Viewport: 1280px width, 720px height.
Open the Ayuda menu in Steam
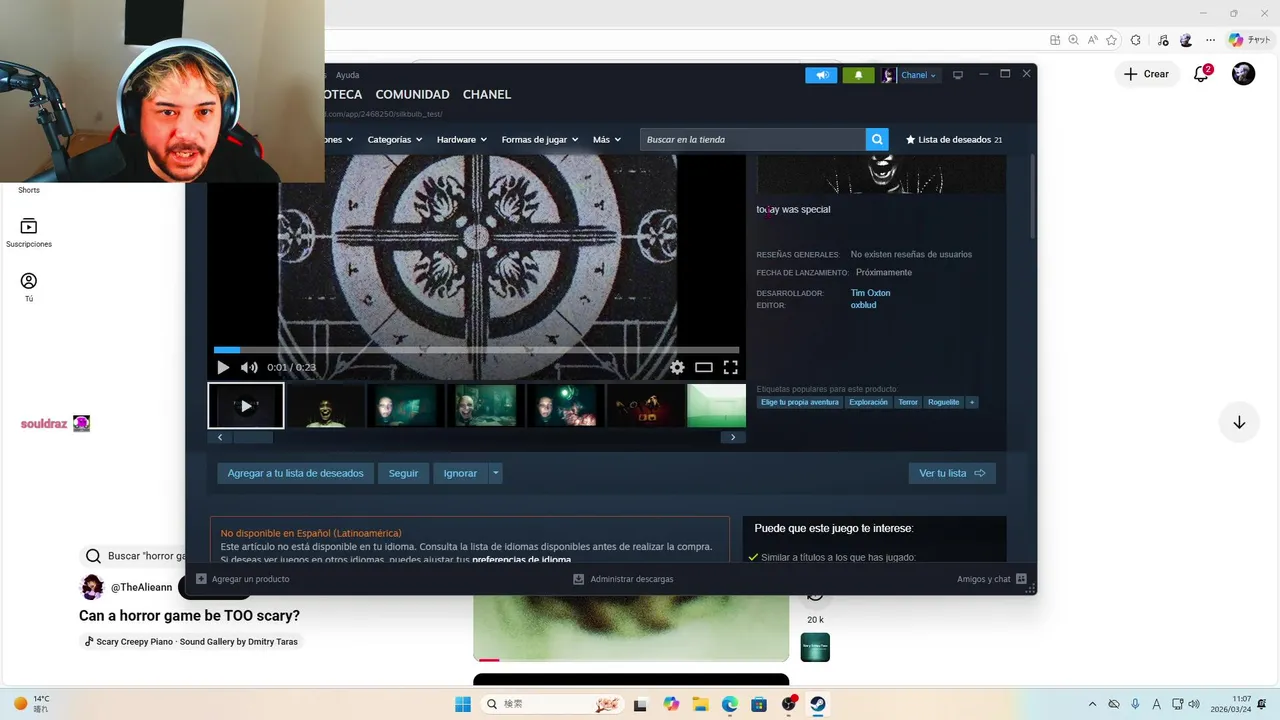tap(347, 75)
